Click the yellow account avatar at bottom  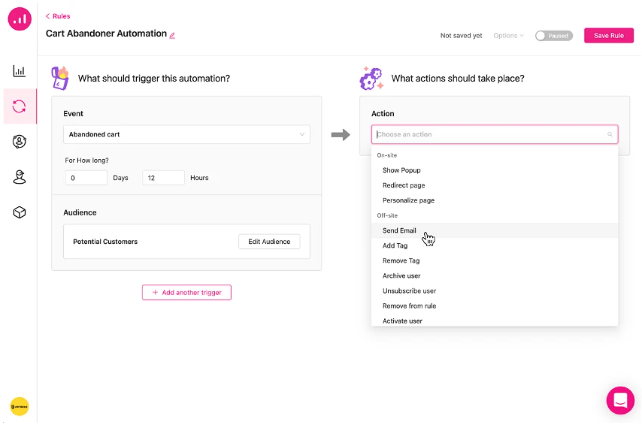[x=19, y=406]
